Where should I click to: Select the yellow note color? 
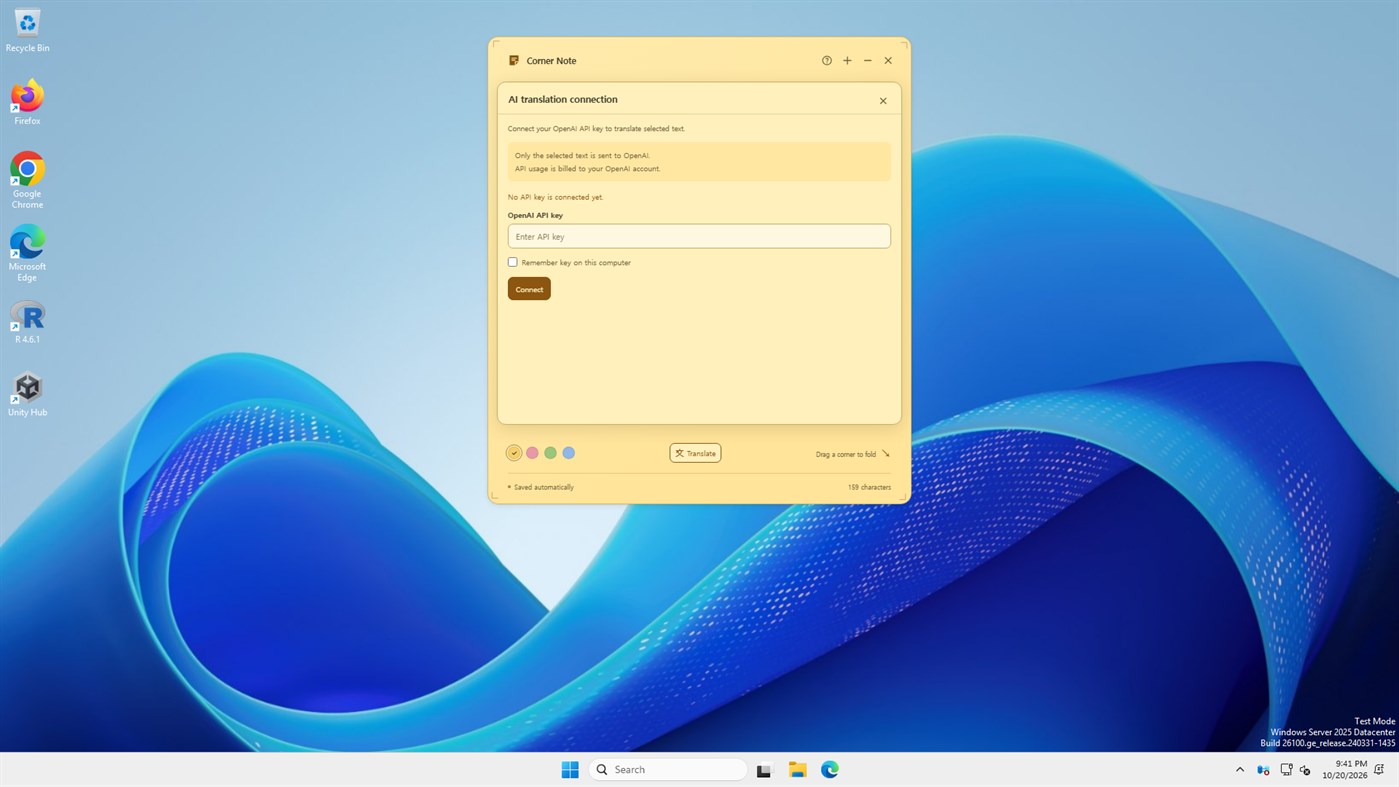(514, 453)
